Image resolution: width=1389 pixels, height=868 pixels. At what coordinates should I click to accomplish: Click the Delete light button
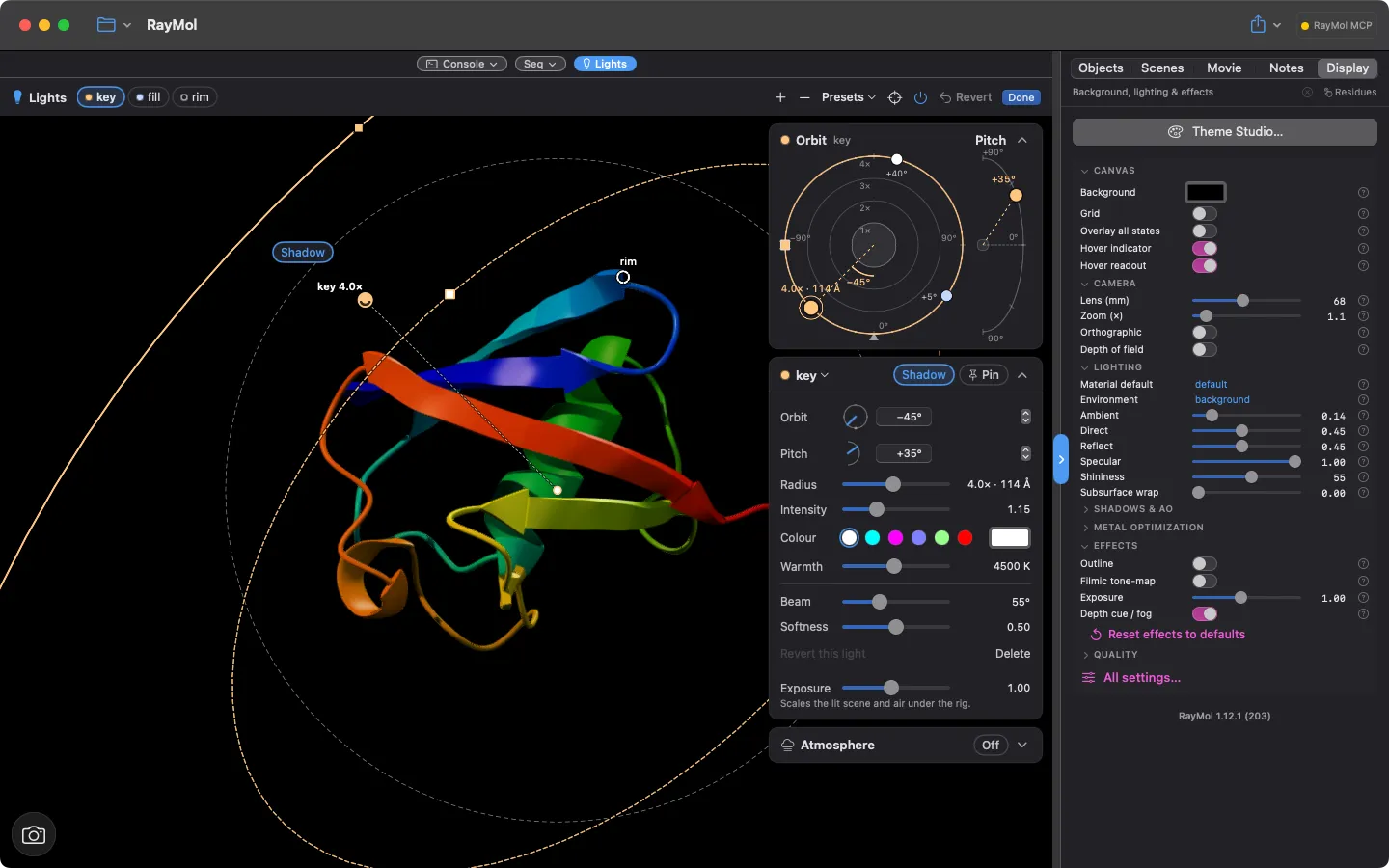click(1013, 654)
